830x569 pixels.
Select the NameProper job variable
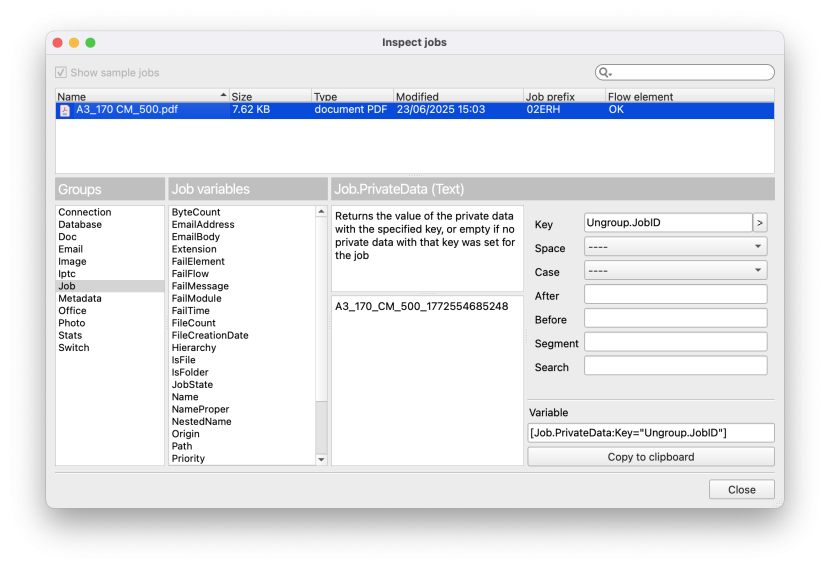coord(200,409)
